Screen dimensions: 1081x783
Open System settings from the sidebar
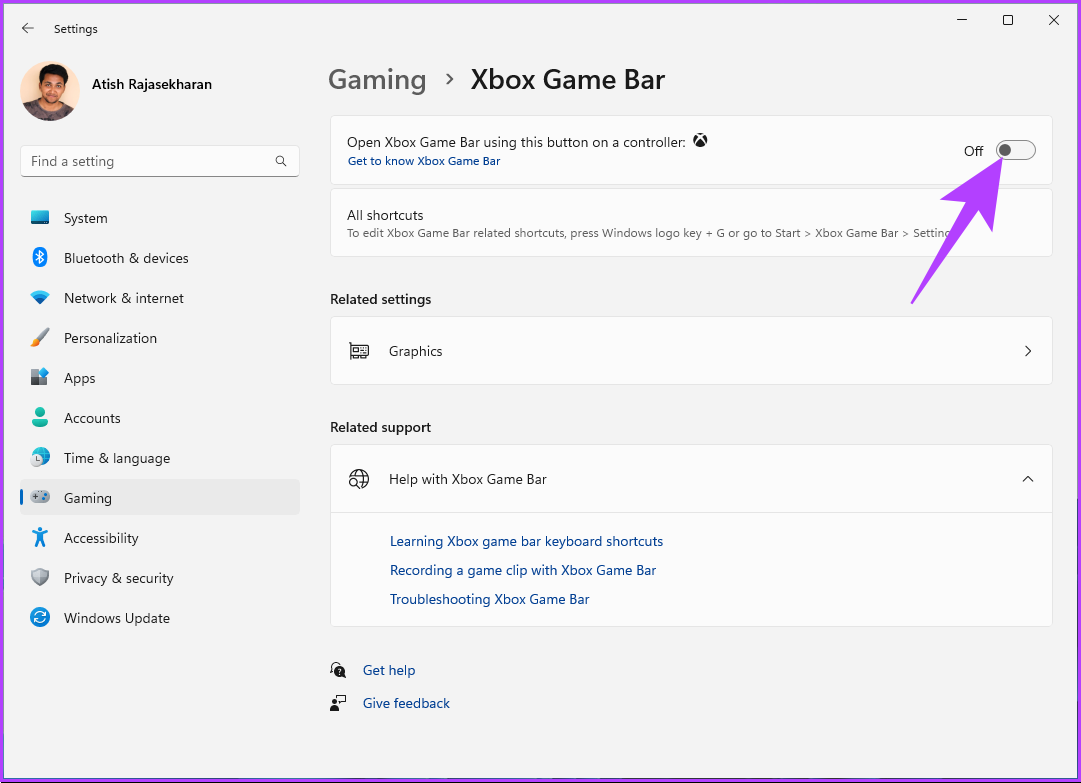85,217
